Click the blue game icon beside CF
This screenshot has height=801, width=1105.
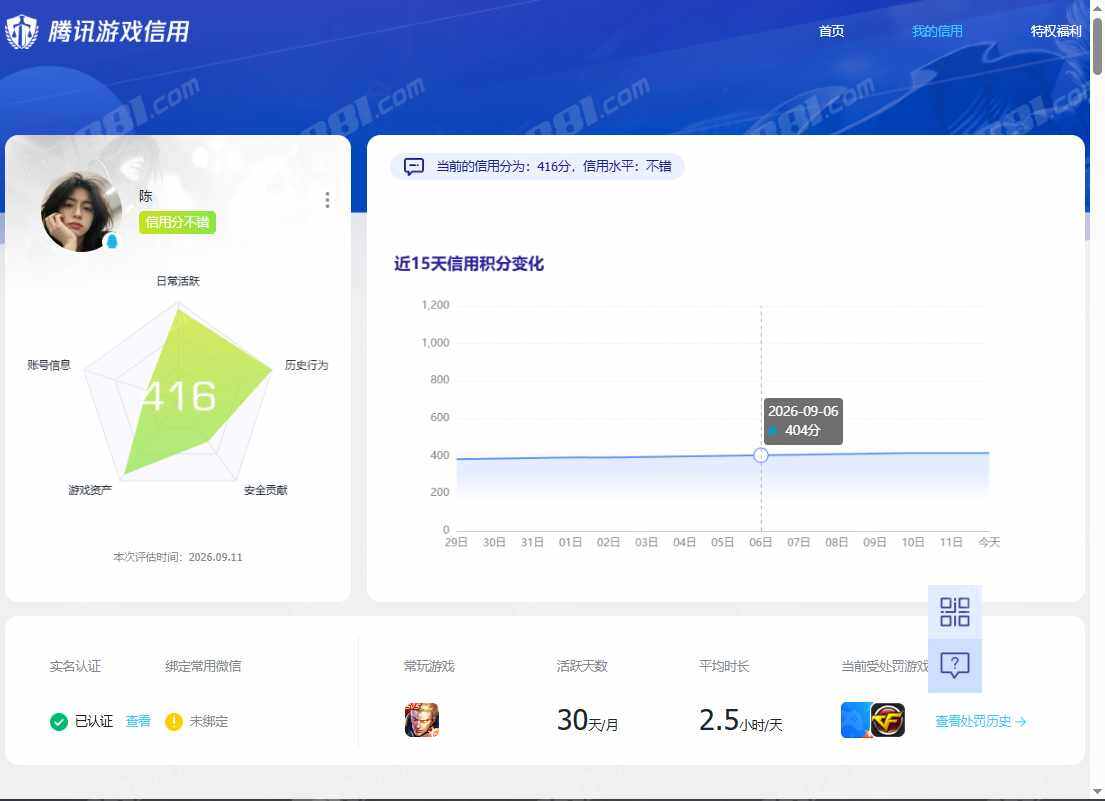point(856,720)
